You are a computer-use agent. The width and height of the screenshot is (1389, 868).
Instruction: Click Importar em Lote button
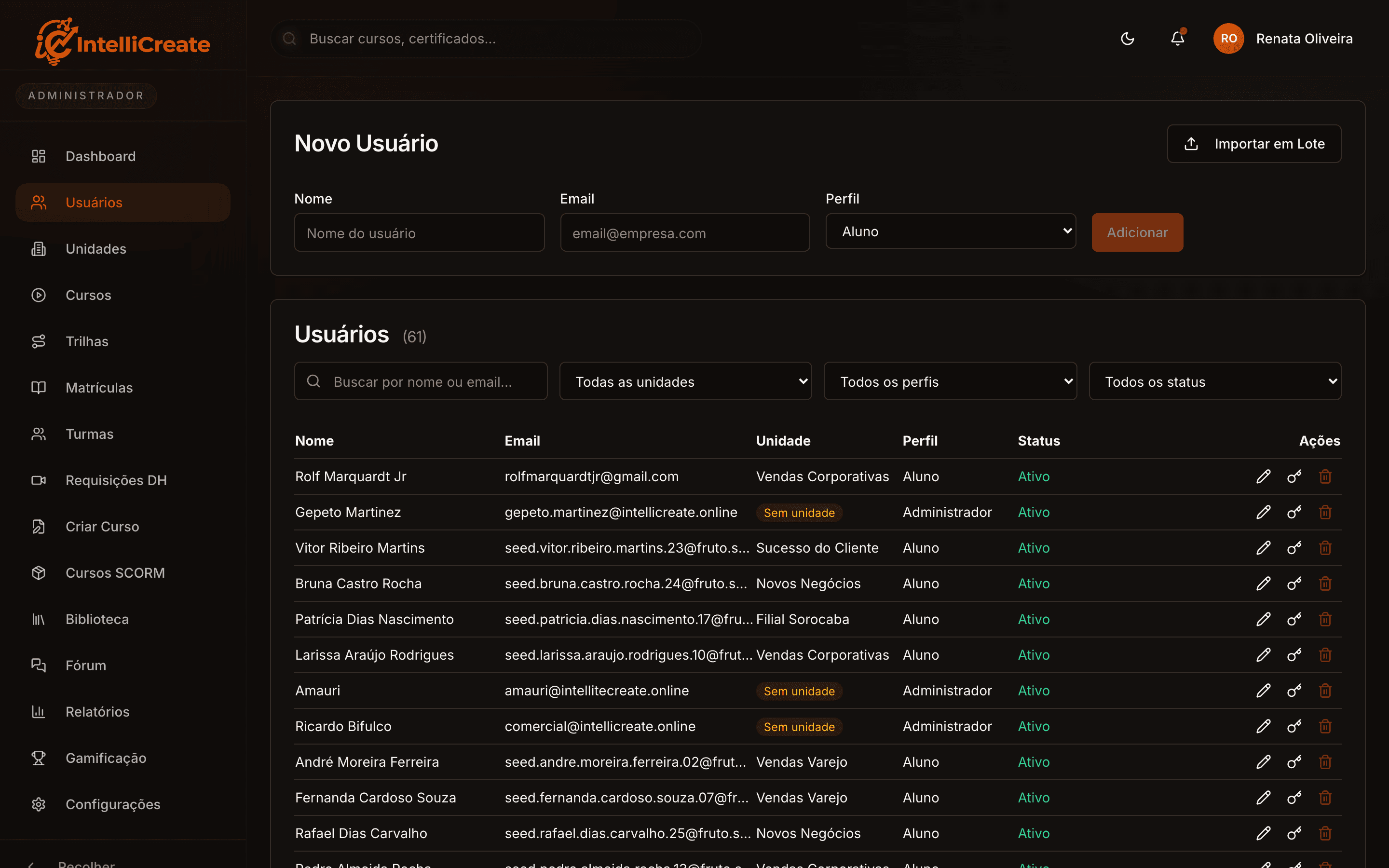tap(1254, 144)
